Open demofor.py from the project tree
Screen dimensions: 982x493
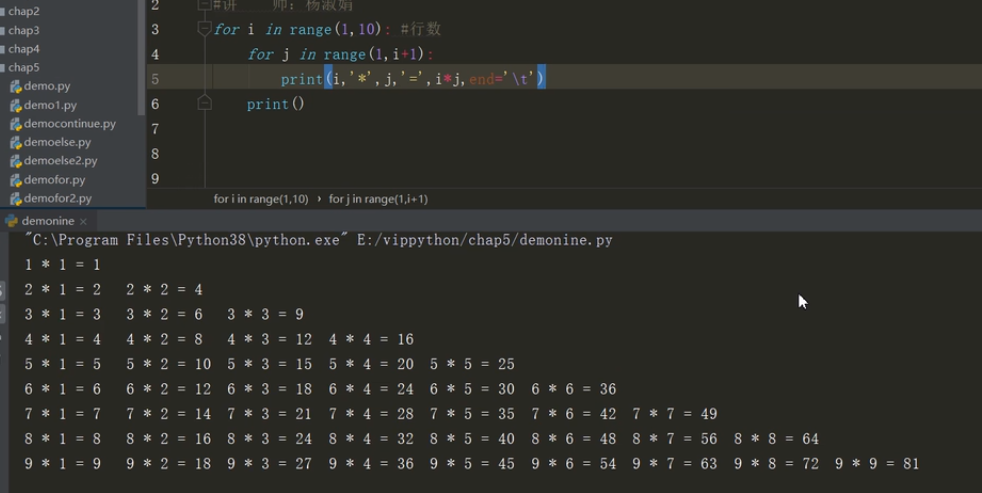(x=54, y=180)
